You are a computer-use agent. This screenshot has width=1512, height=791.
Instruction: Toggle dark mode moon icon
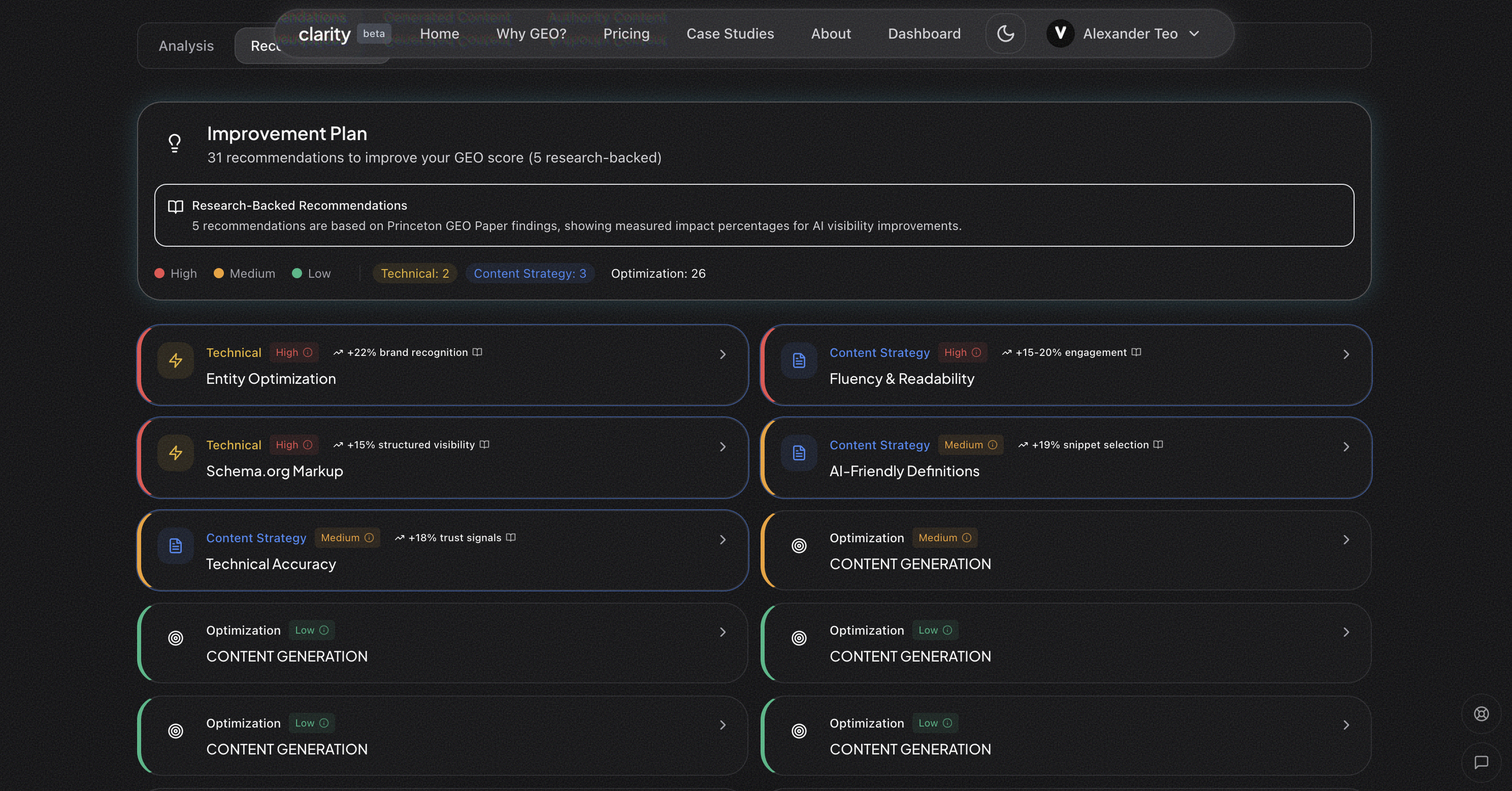click(x=1005, y=34)
